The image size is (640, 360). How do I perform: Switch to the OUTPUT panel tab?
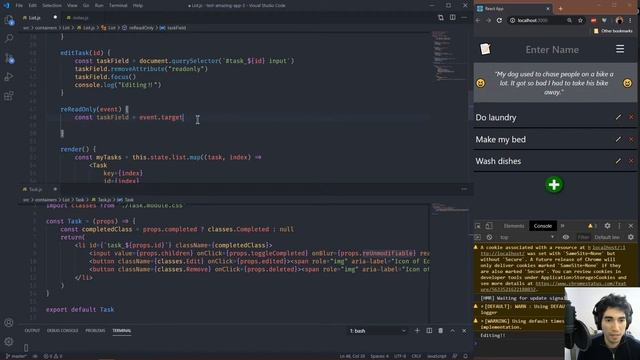coord(32,331)
